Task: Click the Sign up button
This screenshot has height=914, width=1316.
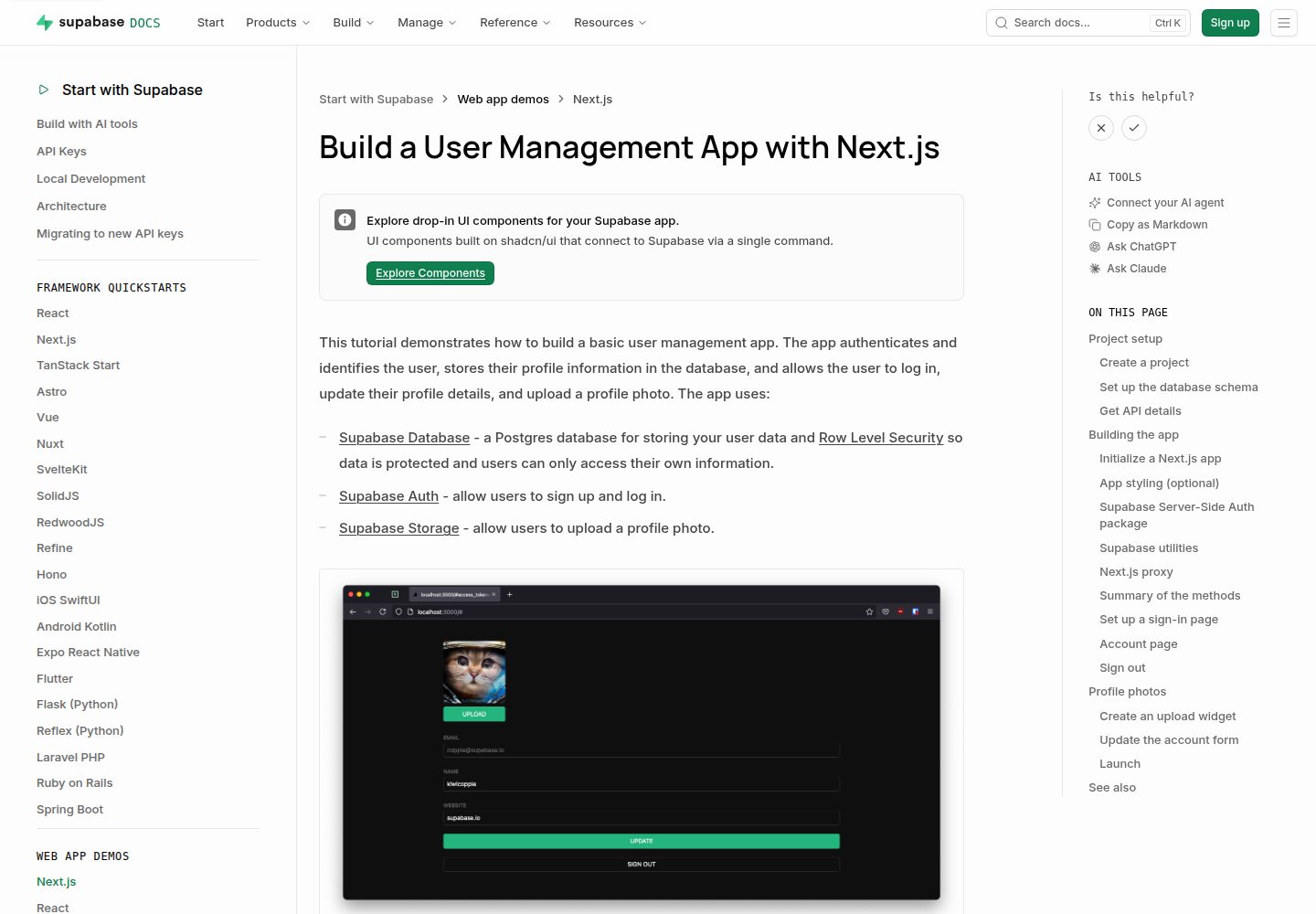Action: (1230, 23)
